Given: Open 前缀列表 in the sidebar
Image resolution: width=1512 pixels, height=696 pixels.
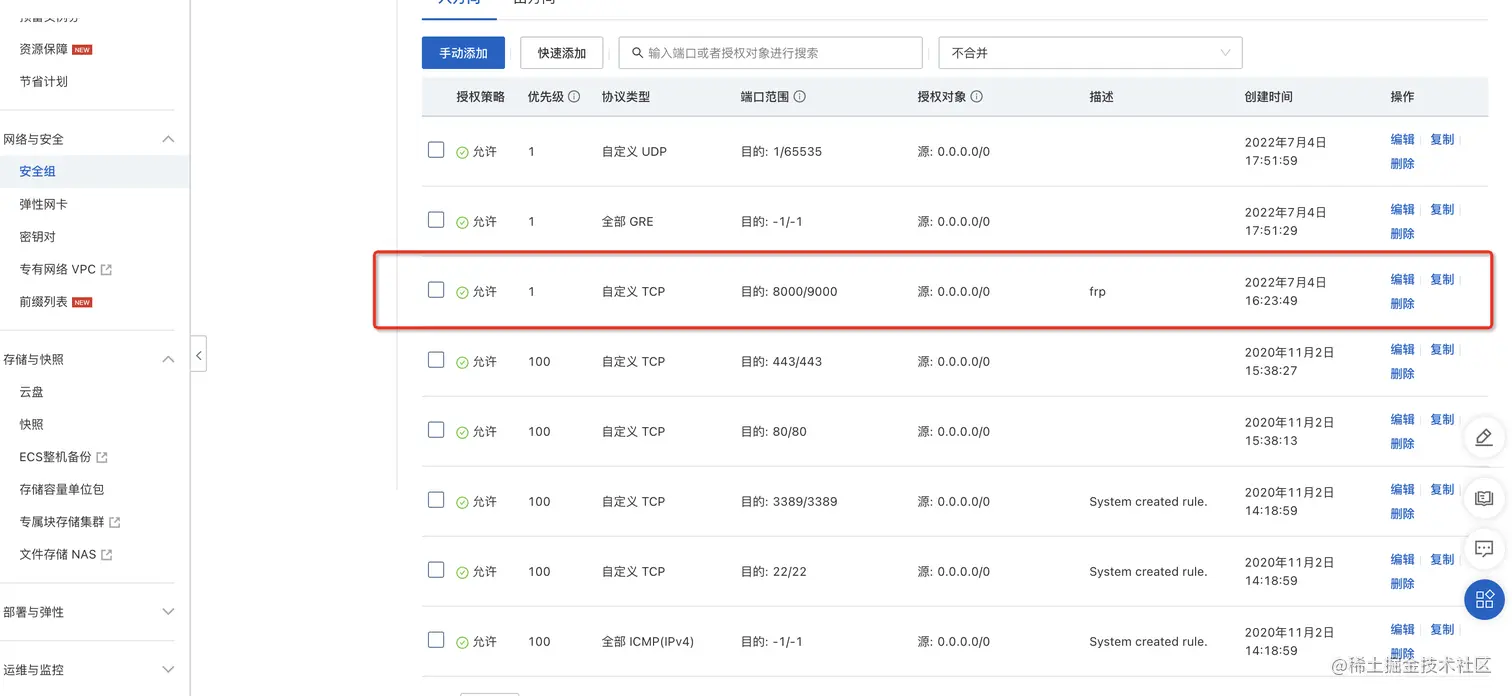Looking at the screenshot, I should (x=44, y=302).
